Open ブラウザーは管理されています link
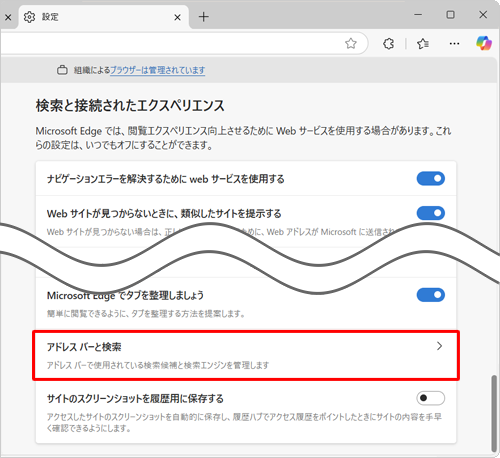The width and height of the screenshot is (500, 458). coord(157,70)
